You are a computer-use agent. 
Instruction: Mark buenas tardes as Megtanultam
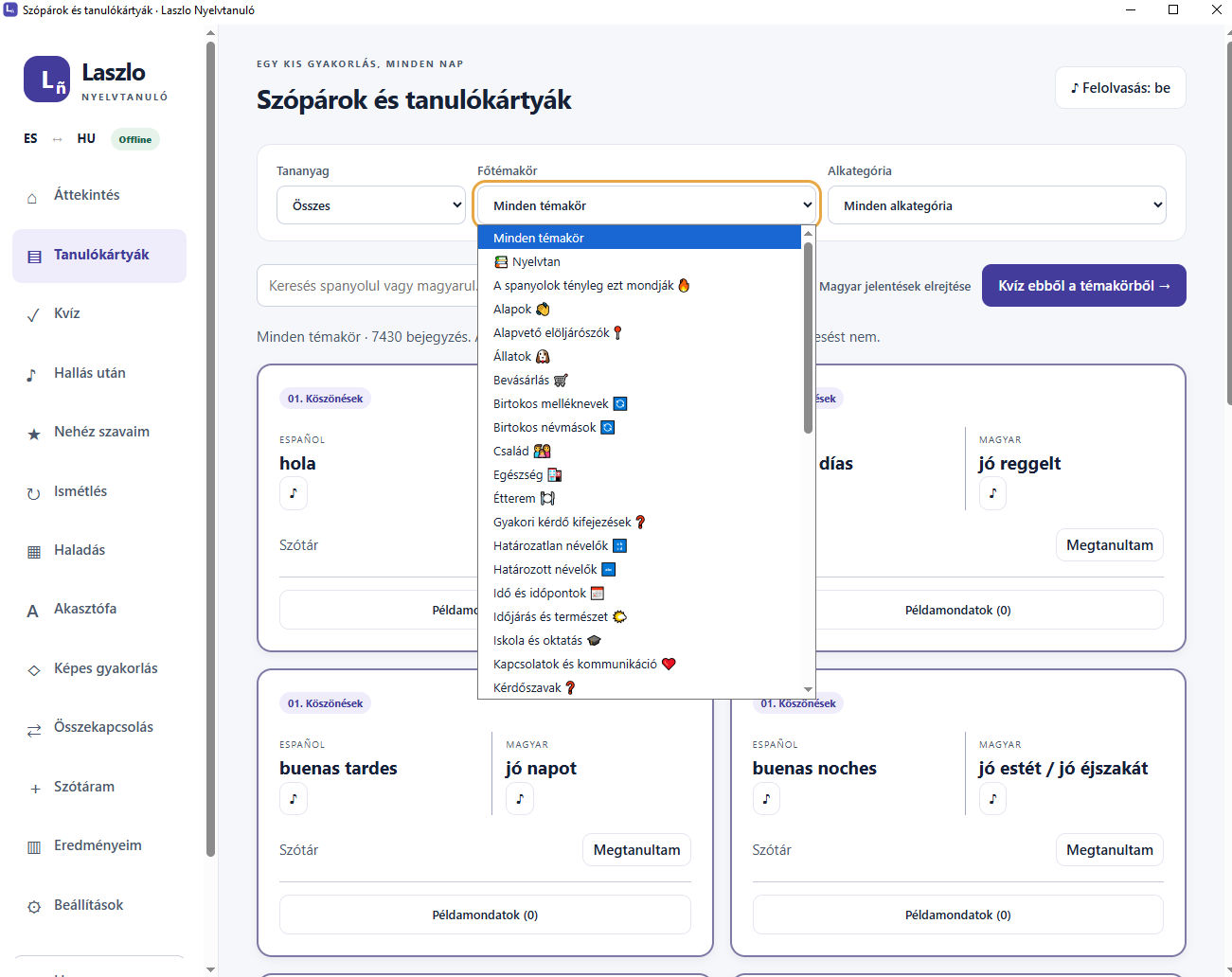[x=636, y=850]
